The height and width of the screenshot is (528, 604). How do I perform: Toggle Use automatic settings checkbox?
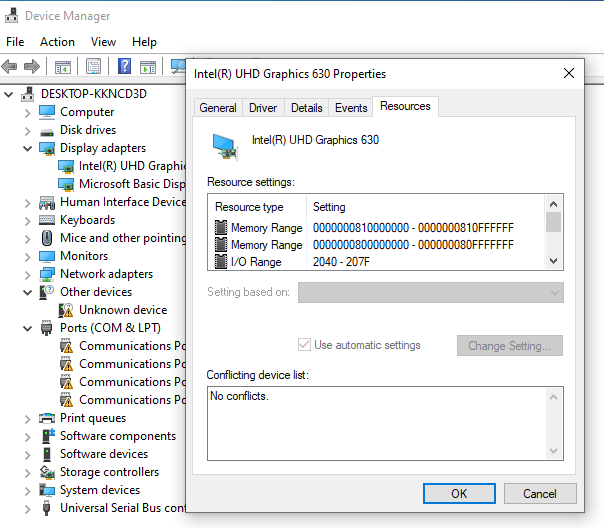click(x=304, y=345)
